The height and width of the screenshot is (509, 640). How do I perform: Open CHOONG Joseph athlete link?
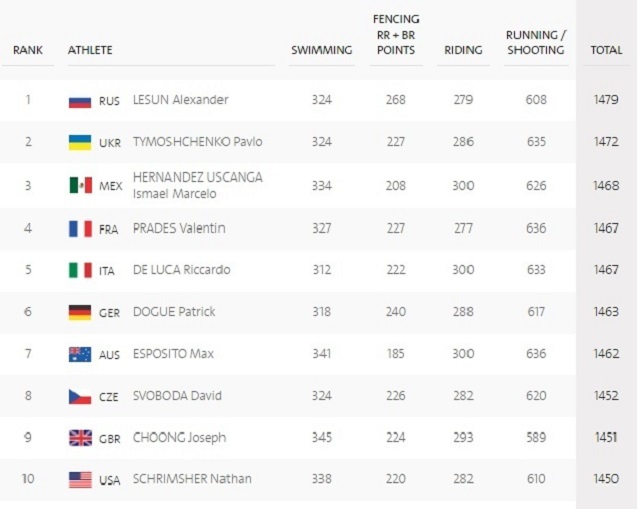(179, 438)
